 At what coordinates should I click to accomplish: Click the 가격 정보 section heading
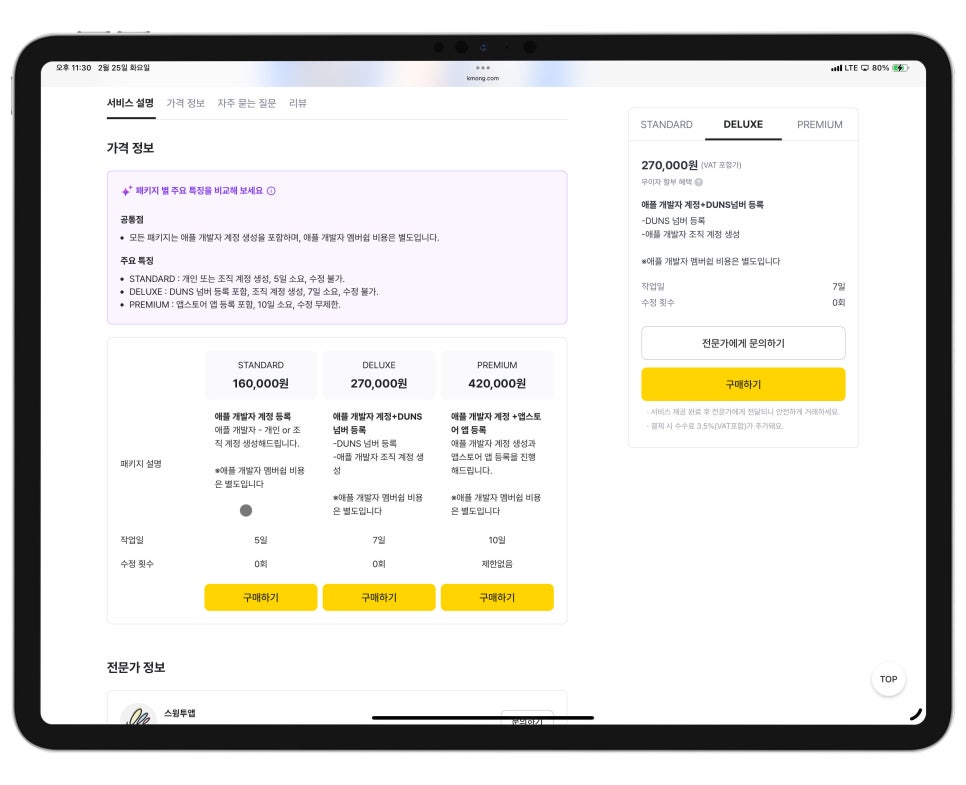tap(130, 148)
